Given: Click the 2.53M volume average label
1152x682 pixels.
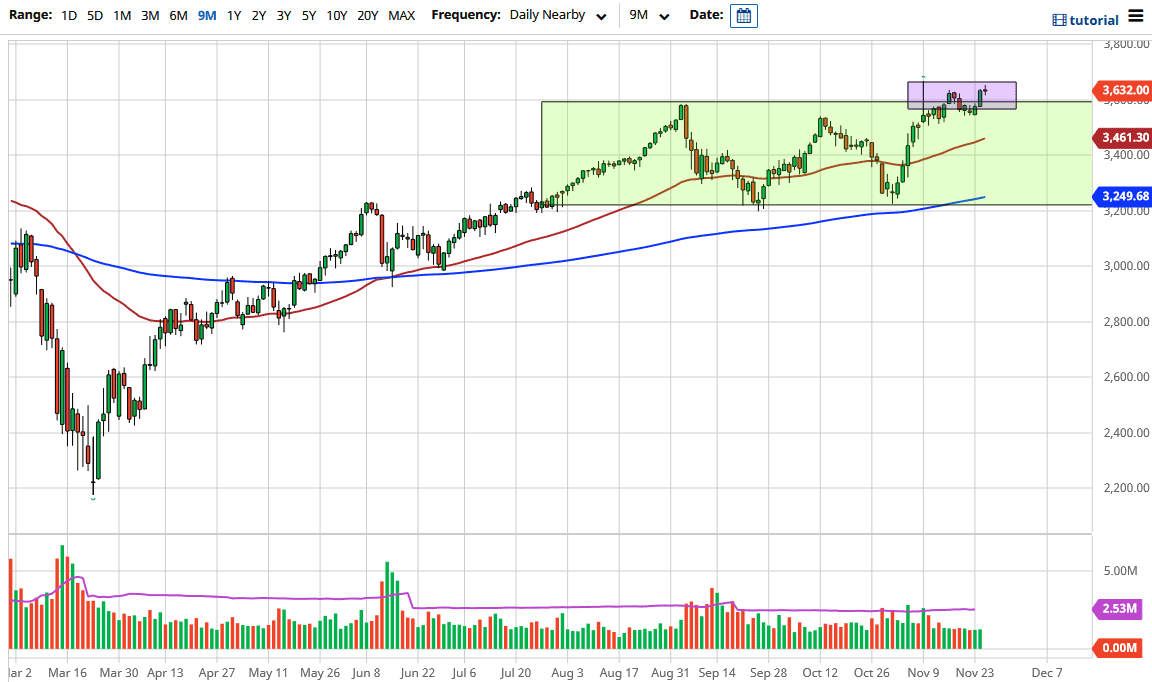Looking at the screenshot, I should [x=1118, y=609].
